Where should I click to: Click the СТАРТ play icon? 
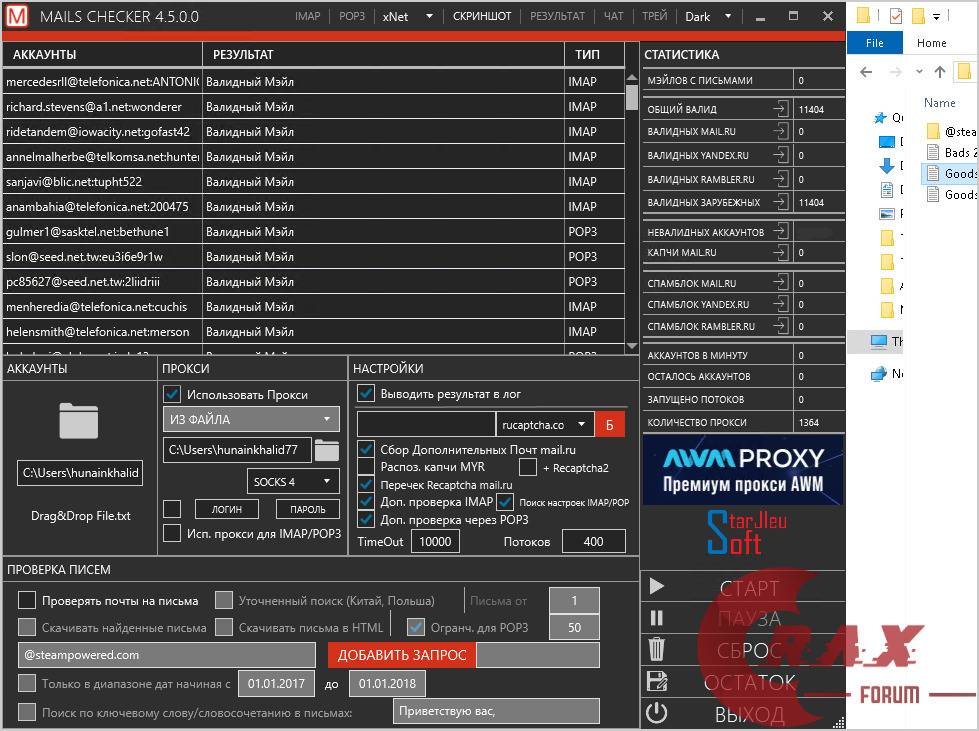659,587
